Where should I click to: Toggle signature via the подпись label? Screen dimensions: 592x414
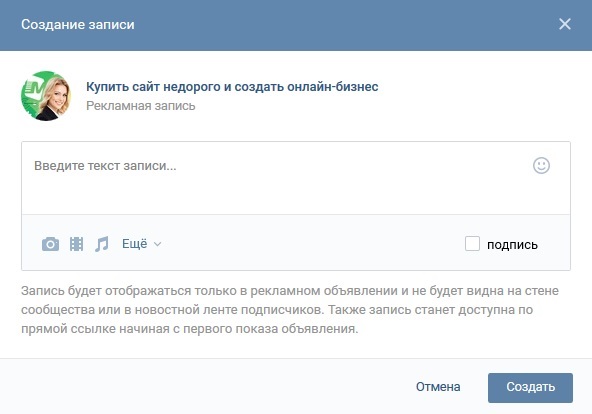pyautogui.click(x=512, y=245)
